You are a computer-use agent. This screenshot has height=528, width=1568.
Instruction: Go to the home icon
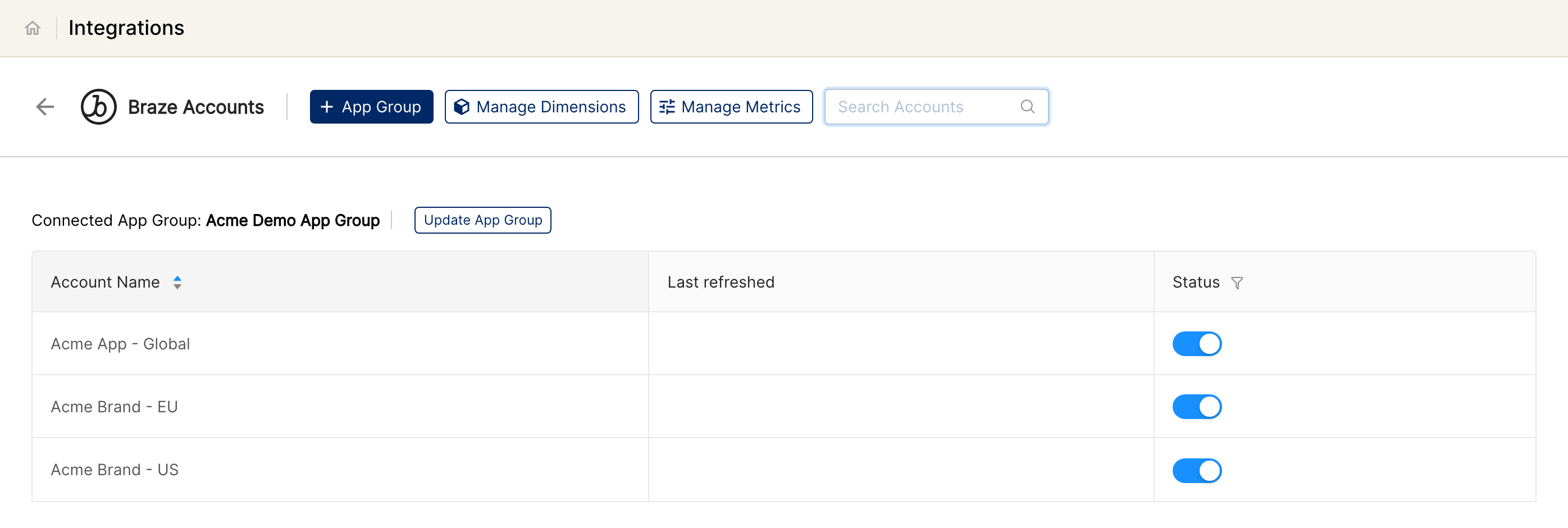coord(32,28)
